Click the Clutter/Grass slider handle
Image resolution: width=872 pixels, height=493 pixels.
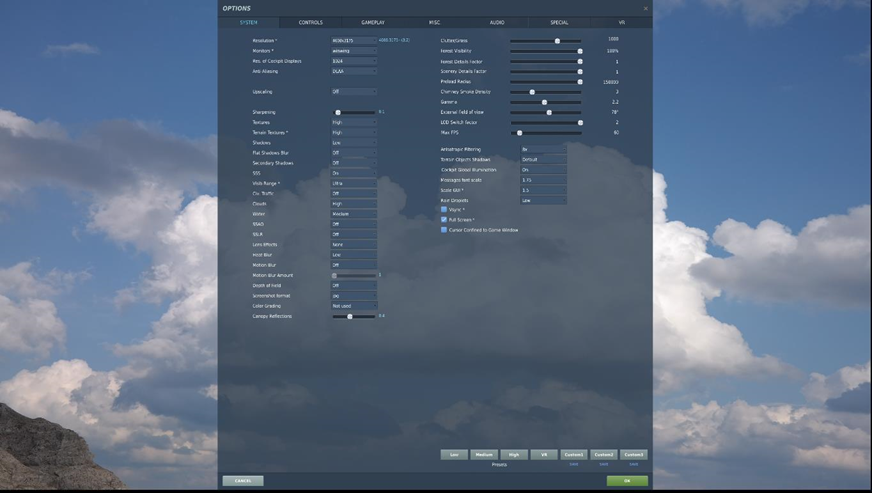[x=557, y=41]
